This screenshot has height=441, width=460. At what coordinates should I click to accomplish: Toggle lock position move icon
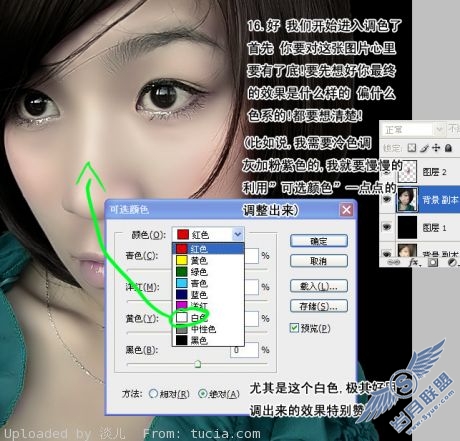point(436,148)
